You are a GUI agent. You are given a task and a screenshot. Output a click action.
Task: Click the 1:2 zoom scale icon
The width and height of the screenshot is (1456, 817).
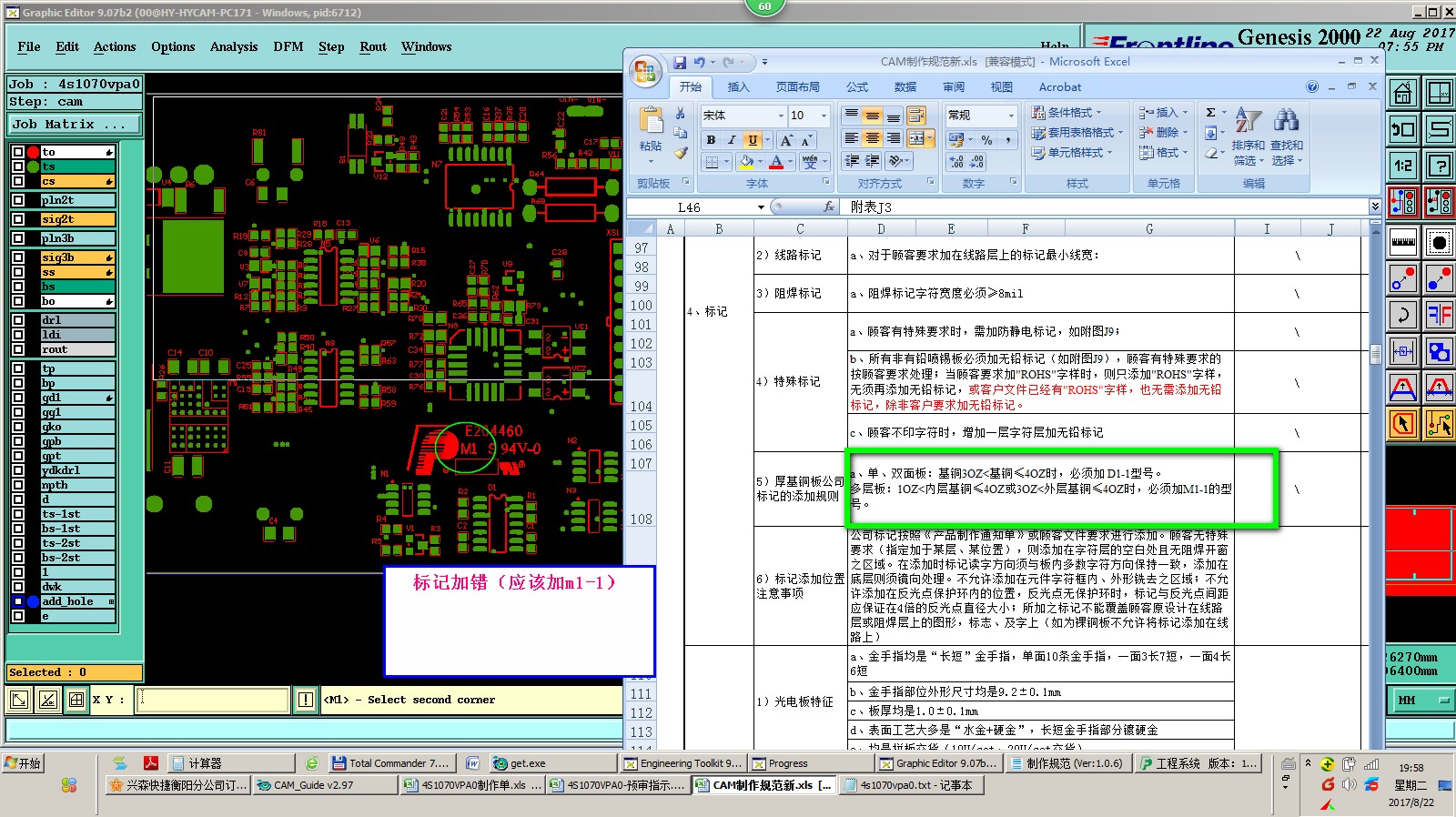1402,166
